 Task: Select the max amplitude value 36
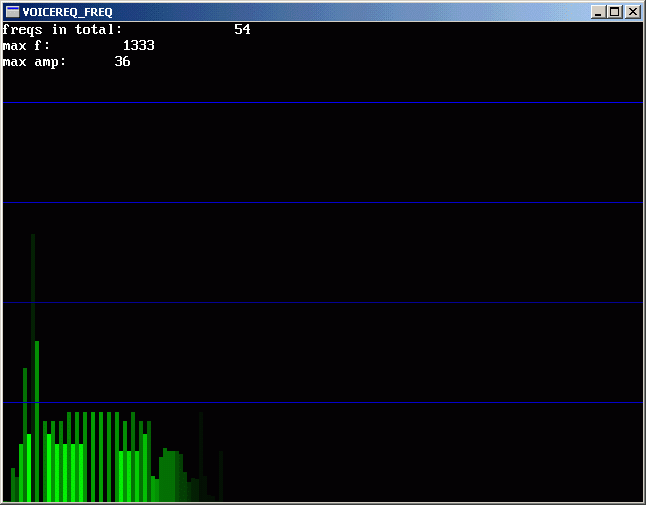pos(122,62)
